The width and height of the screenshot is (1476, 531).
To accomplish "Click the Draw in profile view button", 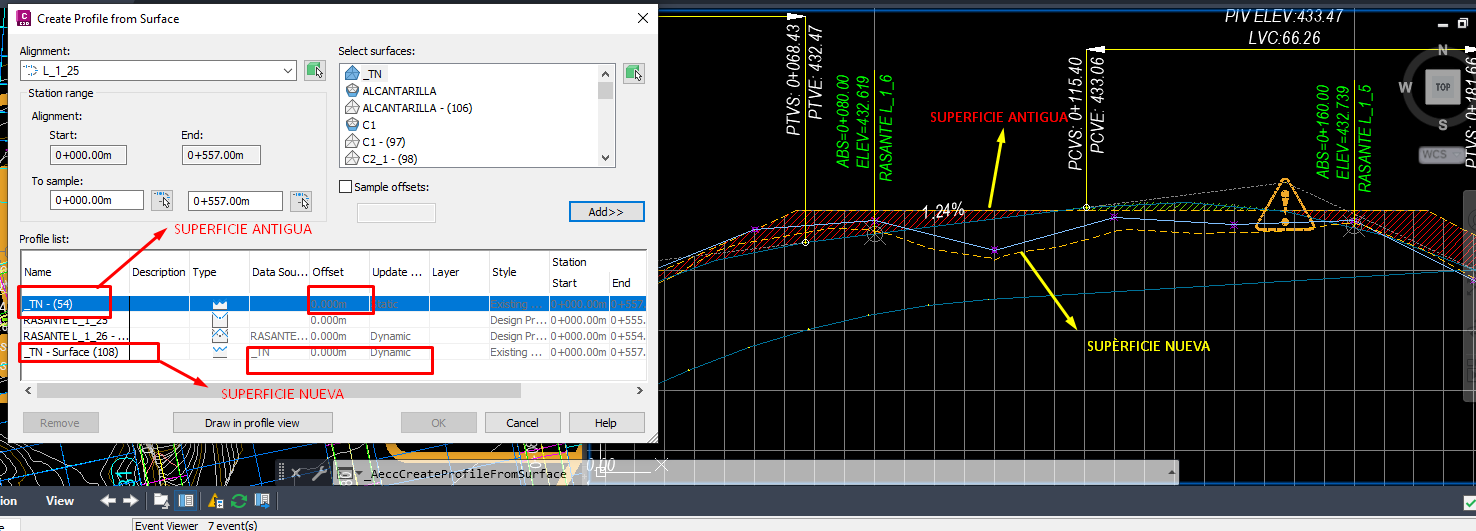I will click(252, 423).
